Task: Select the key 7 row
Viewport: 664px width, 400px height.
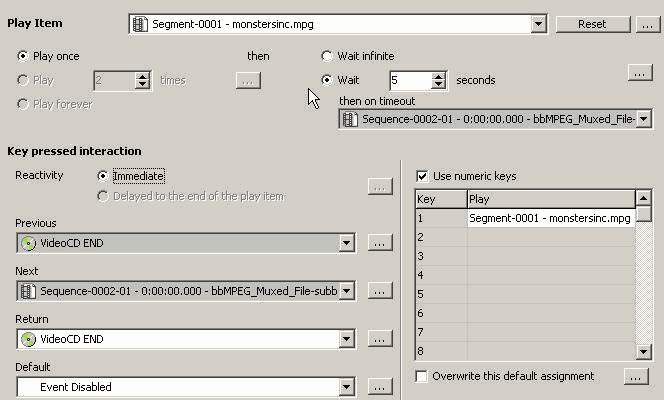Action: click(526, 332)
